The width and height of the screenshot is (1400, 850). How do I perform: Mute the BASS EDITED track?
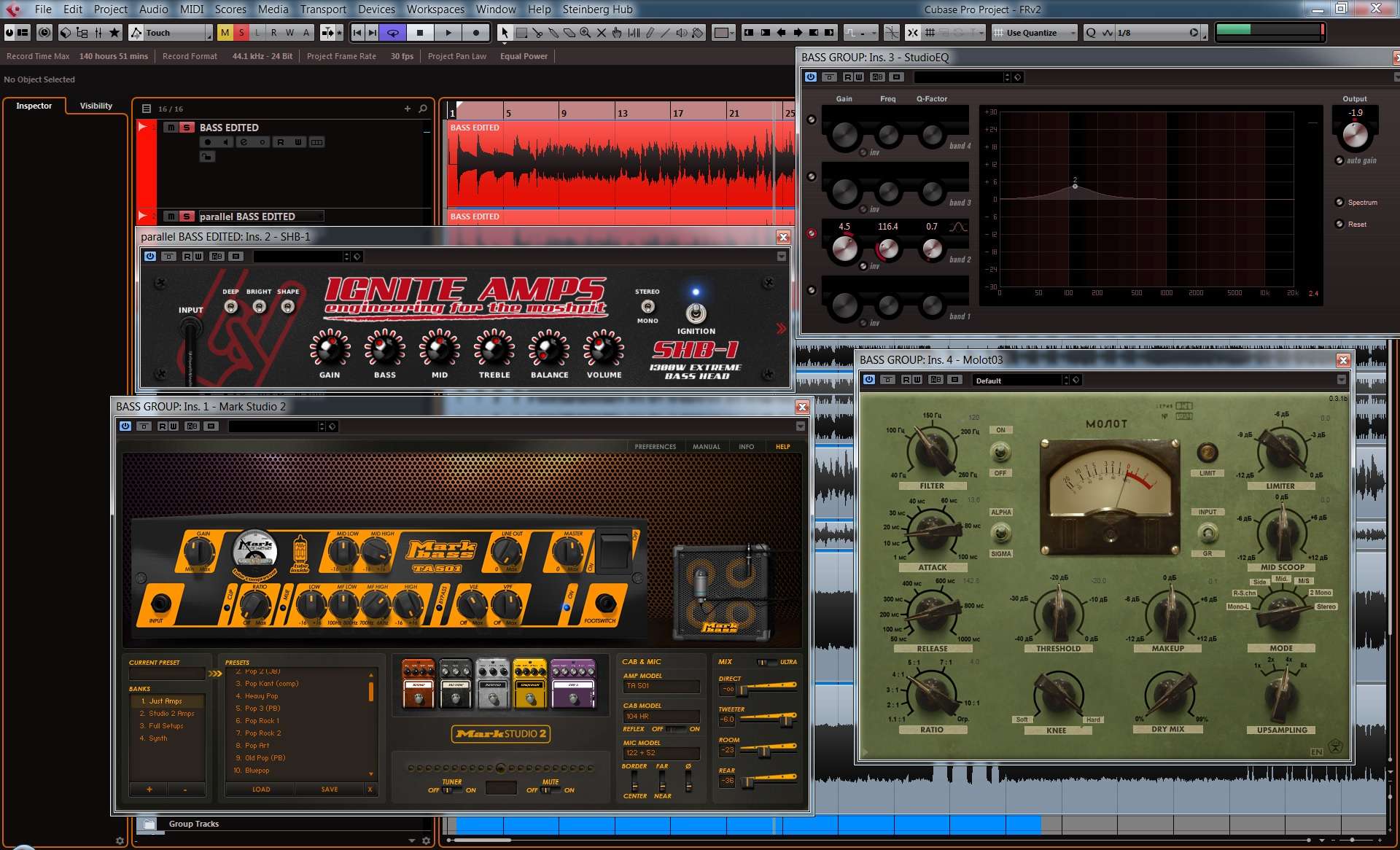tap(171, 128)
